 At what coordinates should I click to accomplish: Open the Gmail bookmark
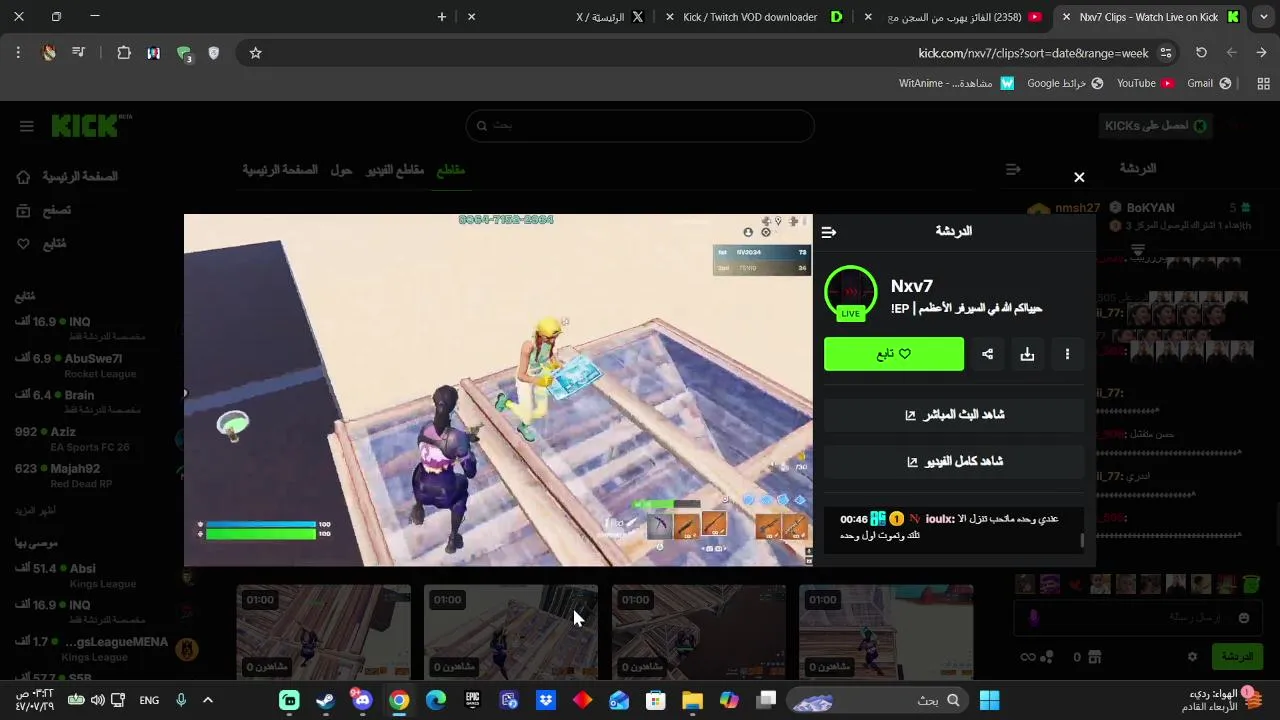(1209, 83)
